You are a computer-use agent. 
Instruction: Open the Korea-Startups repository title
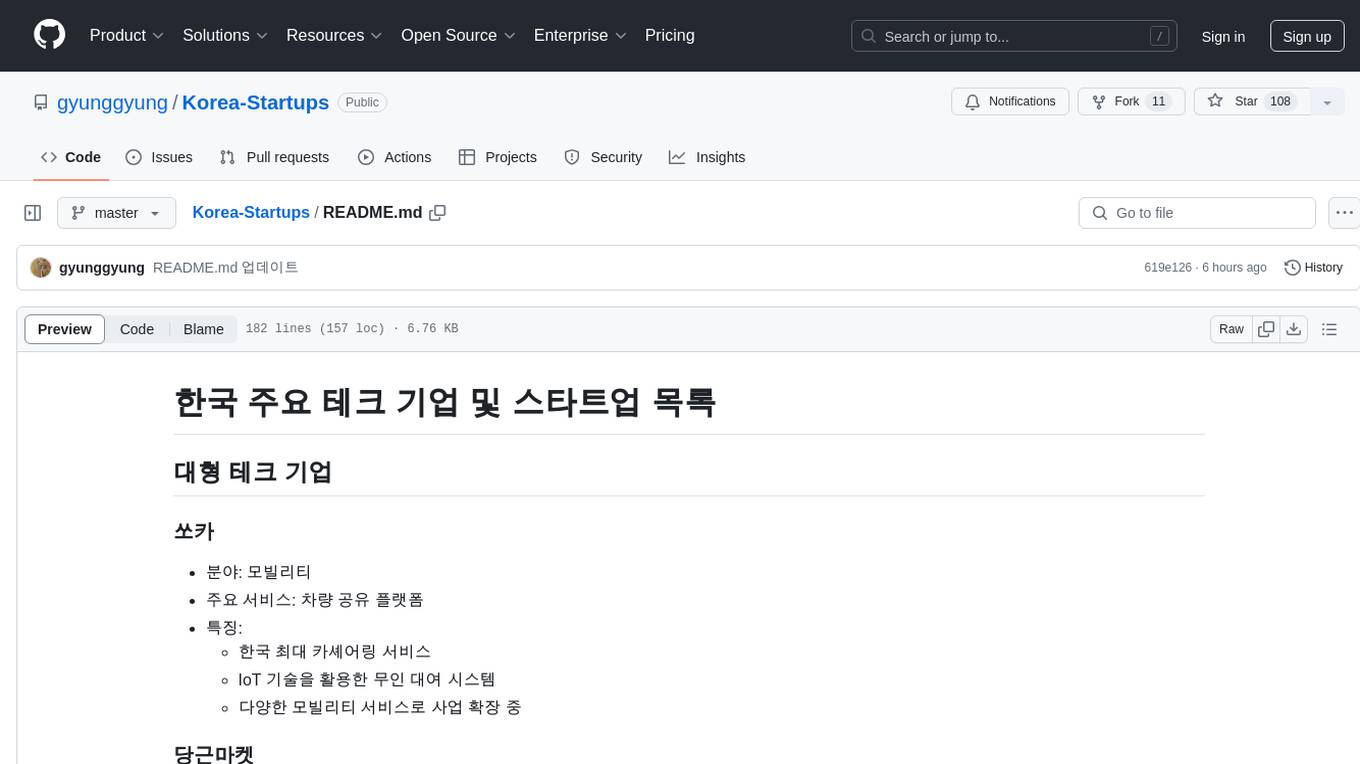(255, 102)
